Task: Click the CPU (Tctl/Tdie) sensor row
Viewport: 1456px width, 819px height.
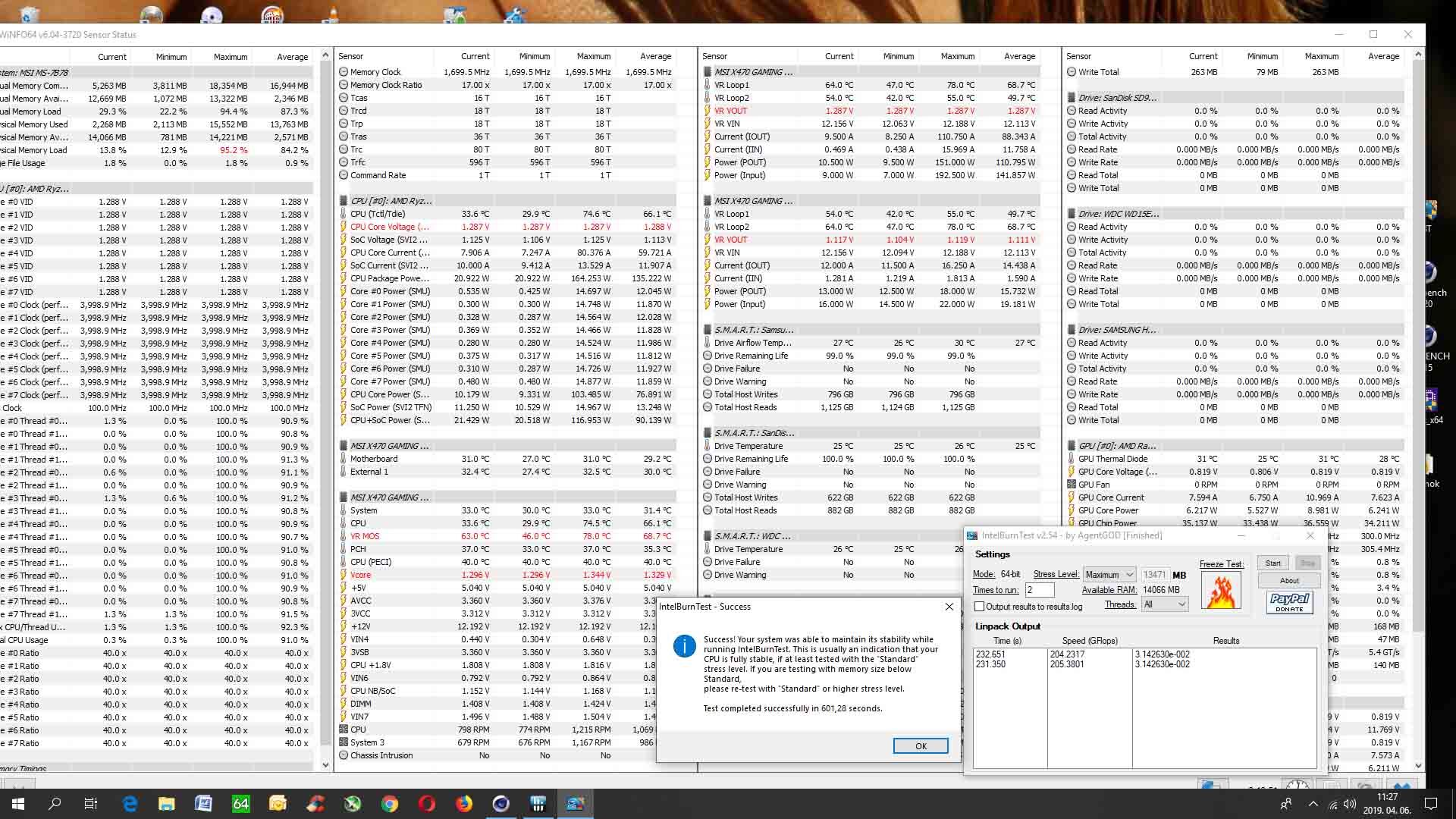Action: pos(507,214)
